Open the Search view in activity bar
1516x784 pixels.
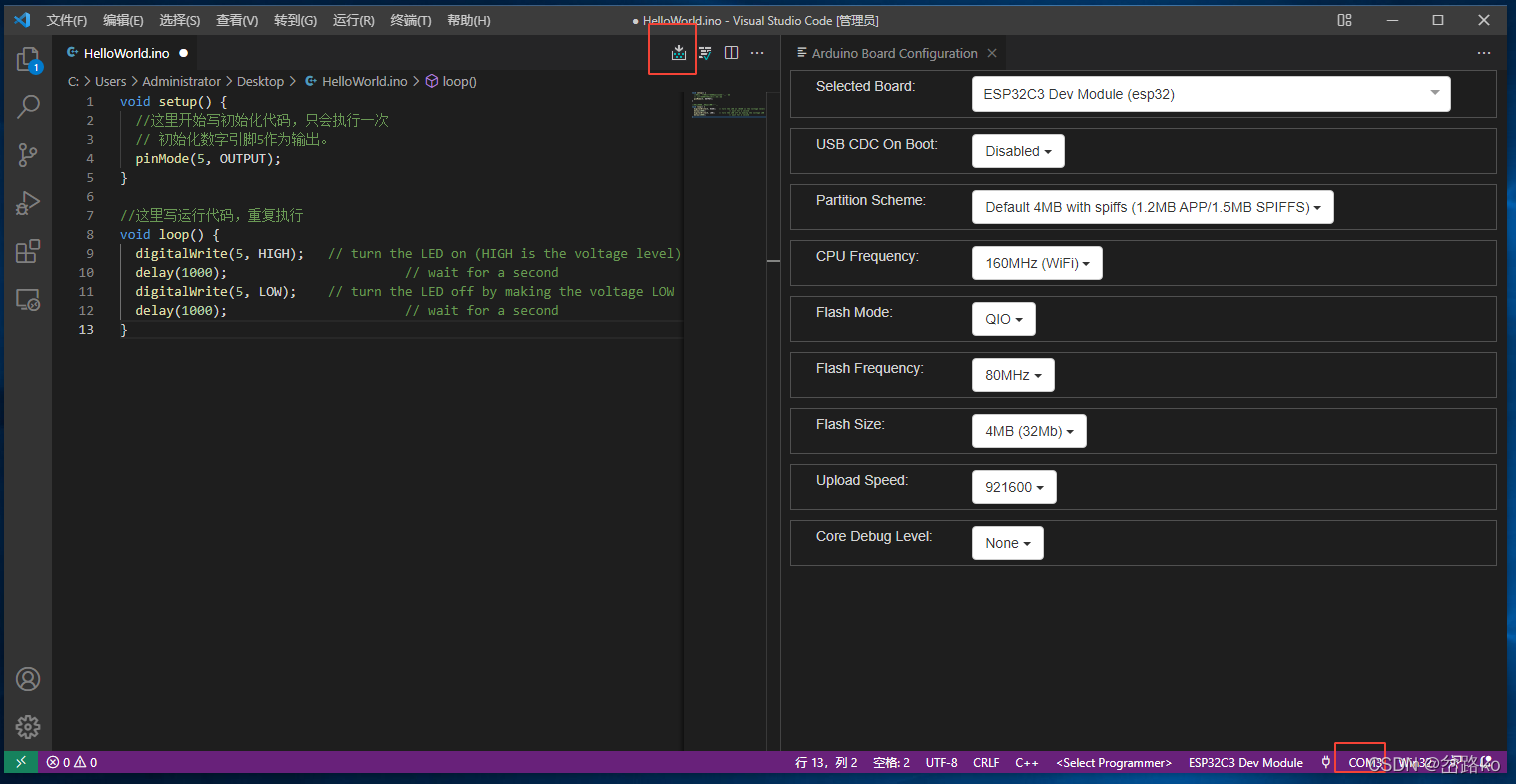point(28,106)
